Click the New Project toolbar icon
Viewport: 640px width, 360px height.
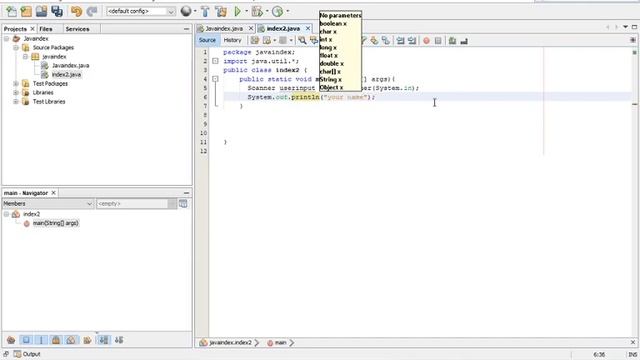(26, 11)
